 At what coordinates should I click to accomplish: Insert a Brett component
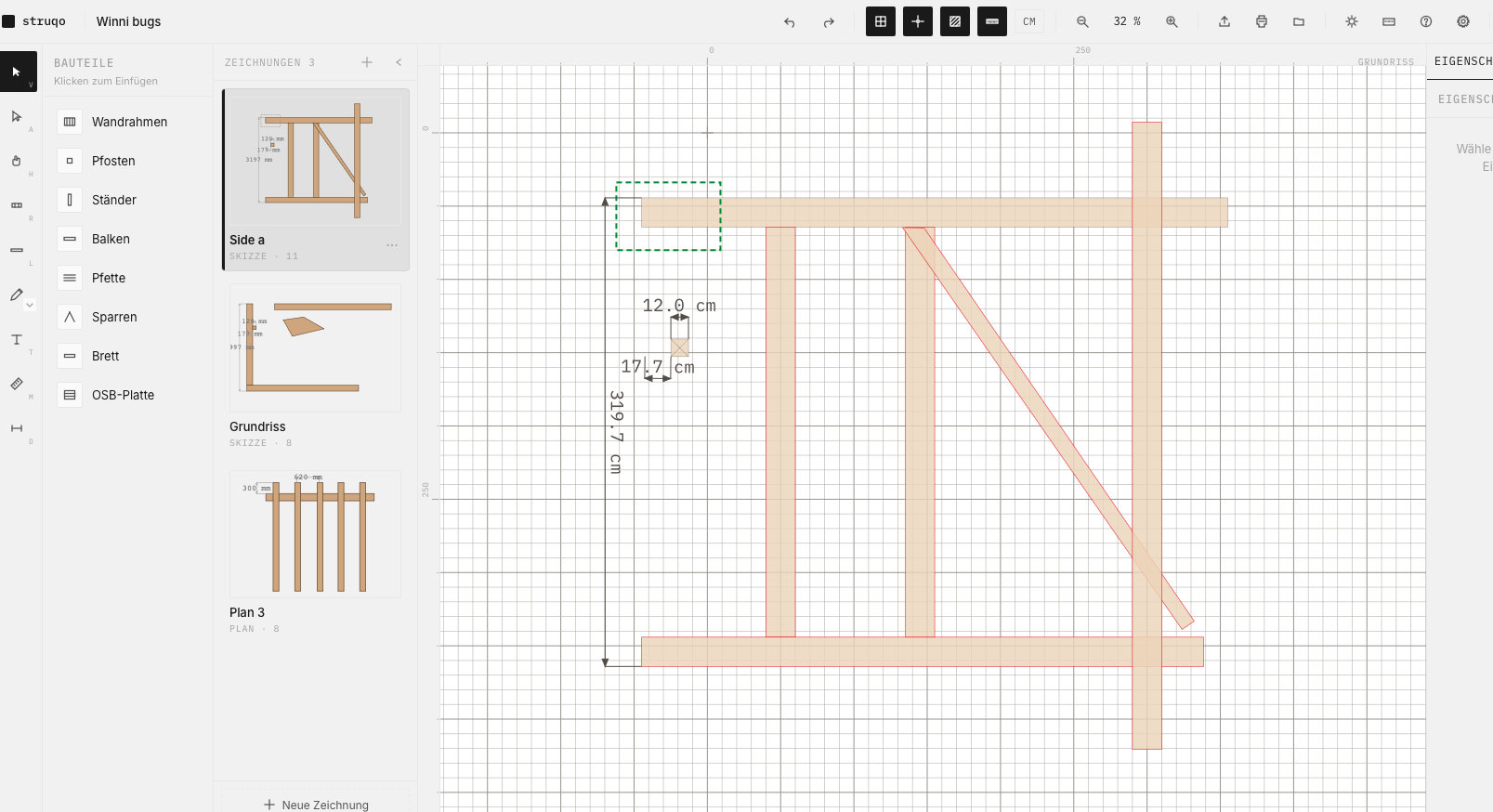pyautogui.click(x=128, y=356)
